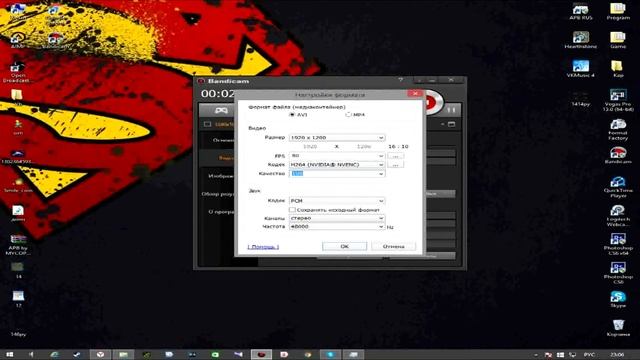Click the height field showing 1200
640x360 pixels.
click(364, 146)
